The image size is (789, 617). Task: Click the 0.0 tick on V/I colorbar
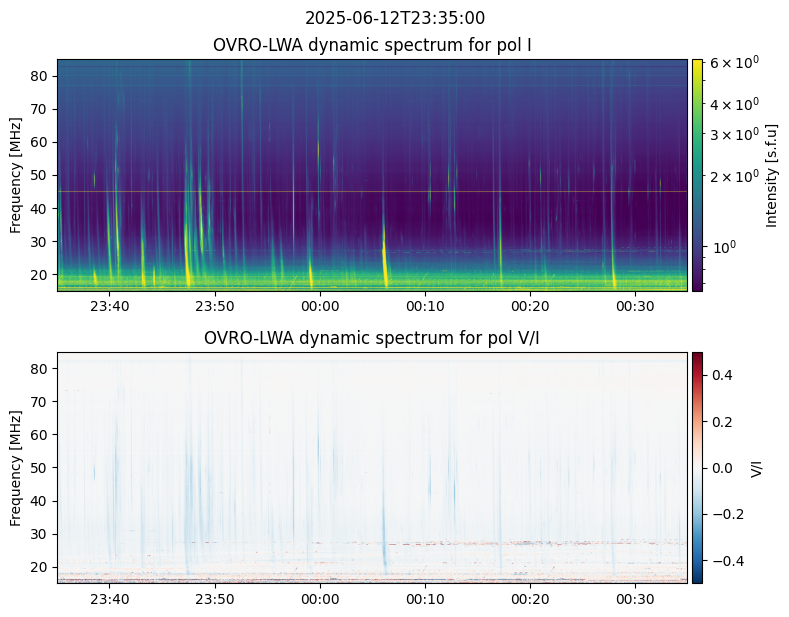722,467
